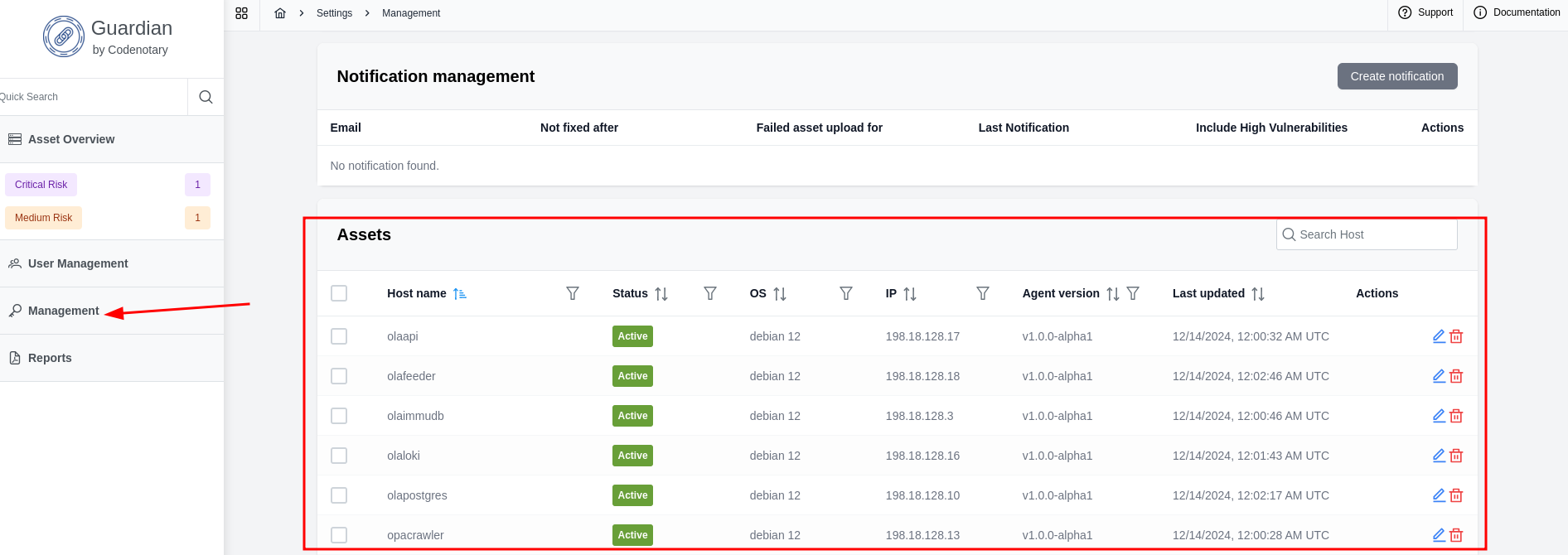Screen dimensions: 1568x555
Task: Edit the olaimmudb asset with pencil icon
Action: tap(1440, 416)
